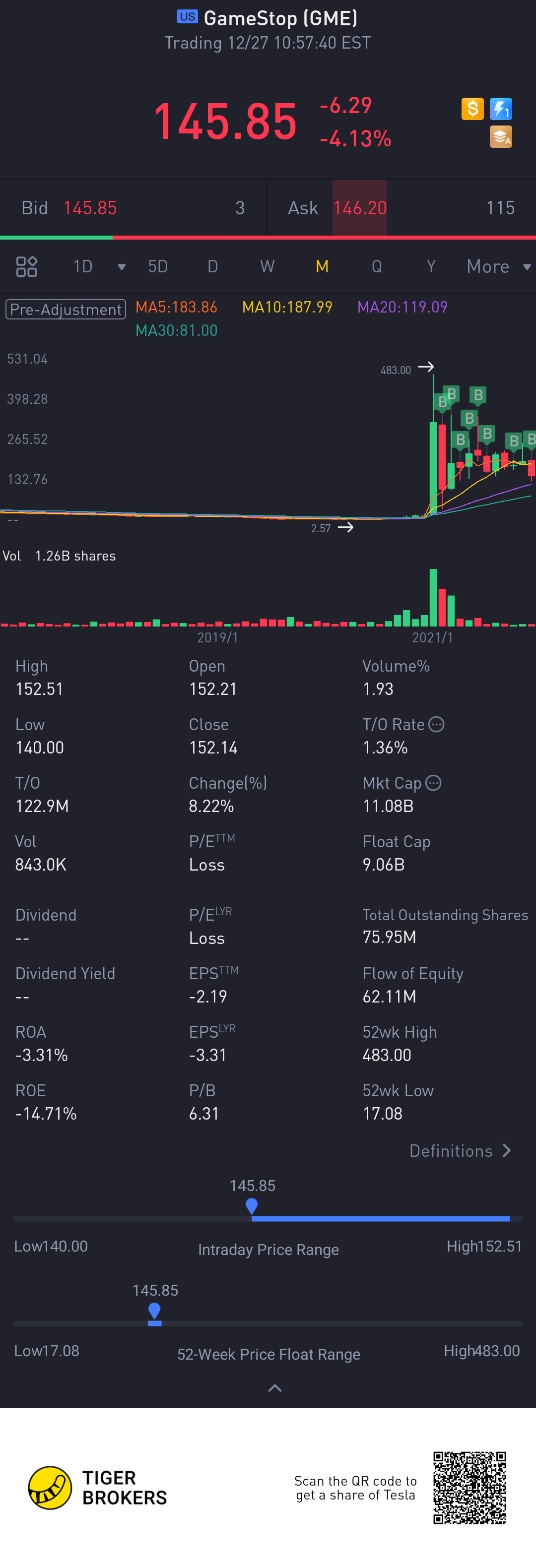Viewport: 536px width, 1568px height.
Task: Tap the P/B 6.31 value
Action: pos(203,1113)
